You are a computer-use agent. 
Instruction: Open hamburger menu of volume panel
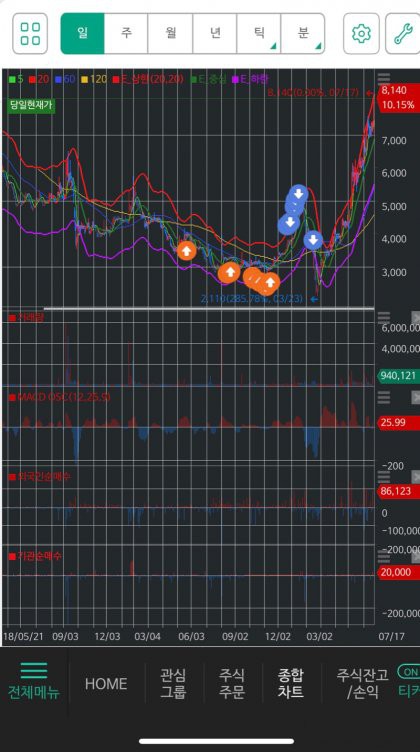tap(385, 317)
